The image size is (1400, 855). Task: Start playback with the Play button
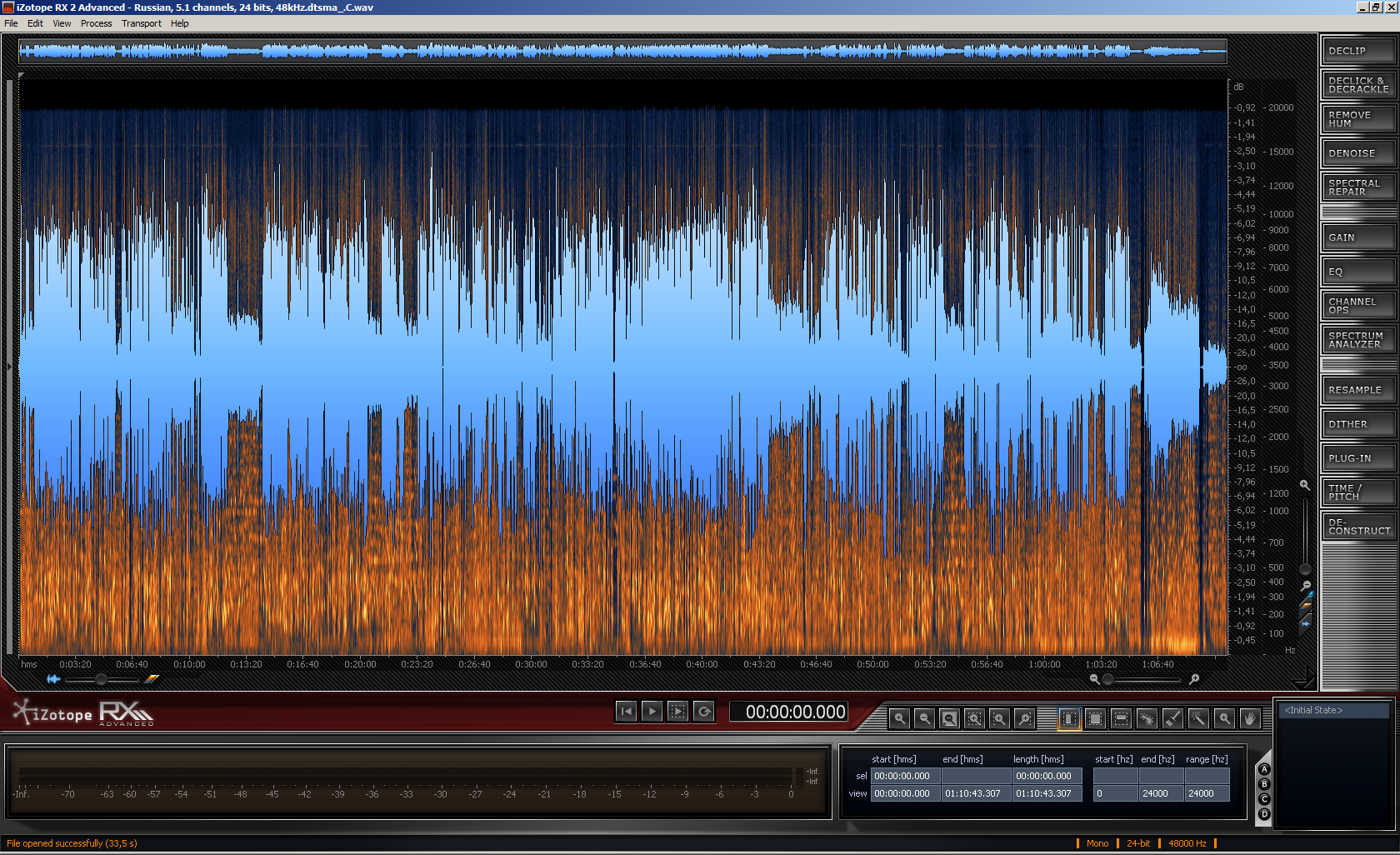tap(652, 712)
